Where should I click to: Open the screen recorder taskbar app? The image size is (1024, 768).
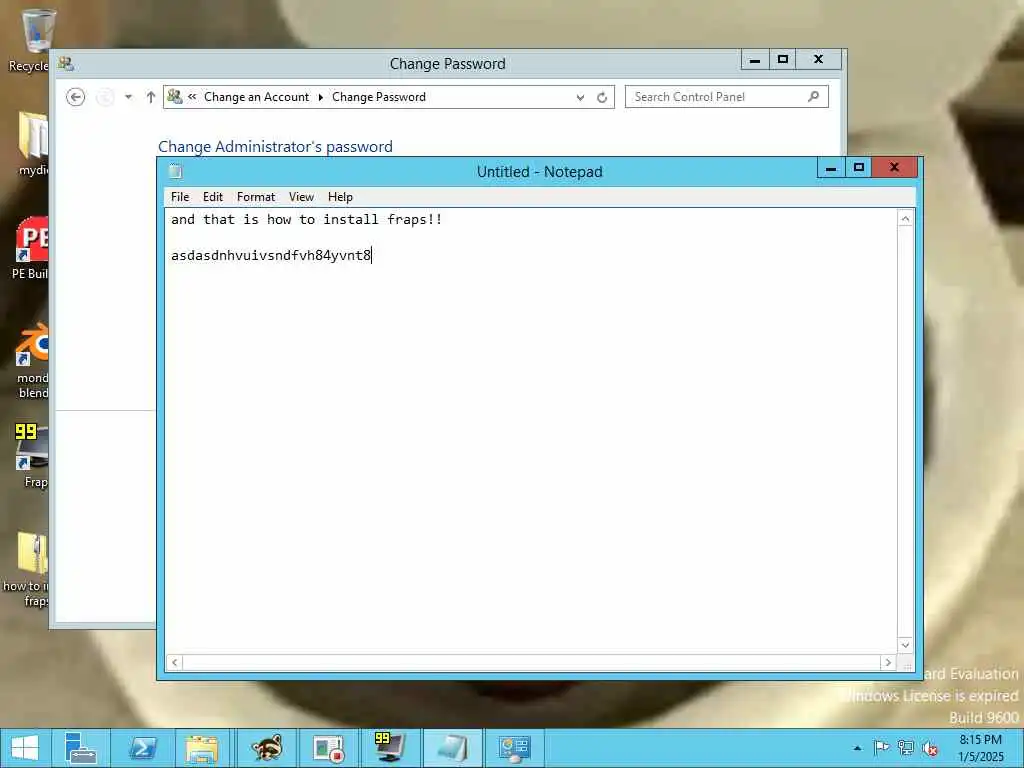(328, 748)
